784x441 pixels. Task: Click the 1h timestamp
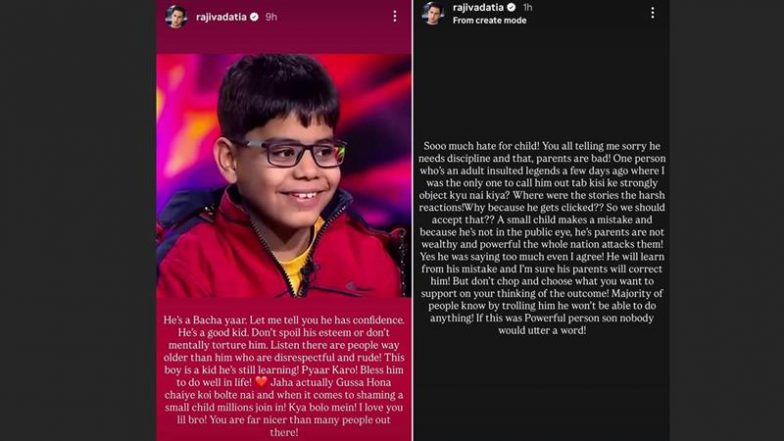(x=527, y=8)
